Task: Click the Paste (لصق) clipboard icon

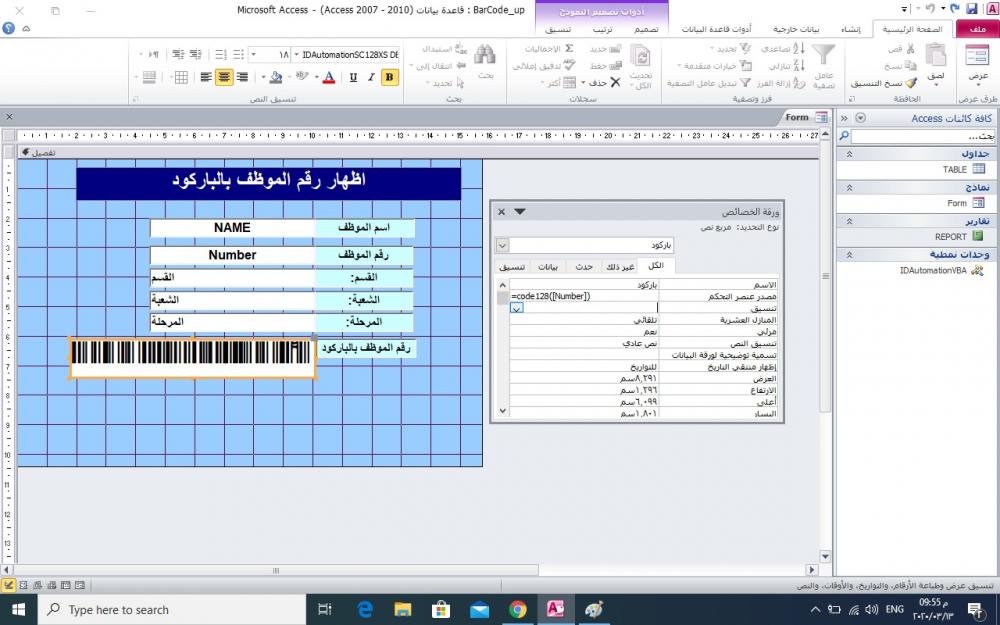Action: [936, 56]
